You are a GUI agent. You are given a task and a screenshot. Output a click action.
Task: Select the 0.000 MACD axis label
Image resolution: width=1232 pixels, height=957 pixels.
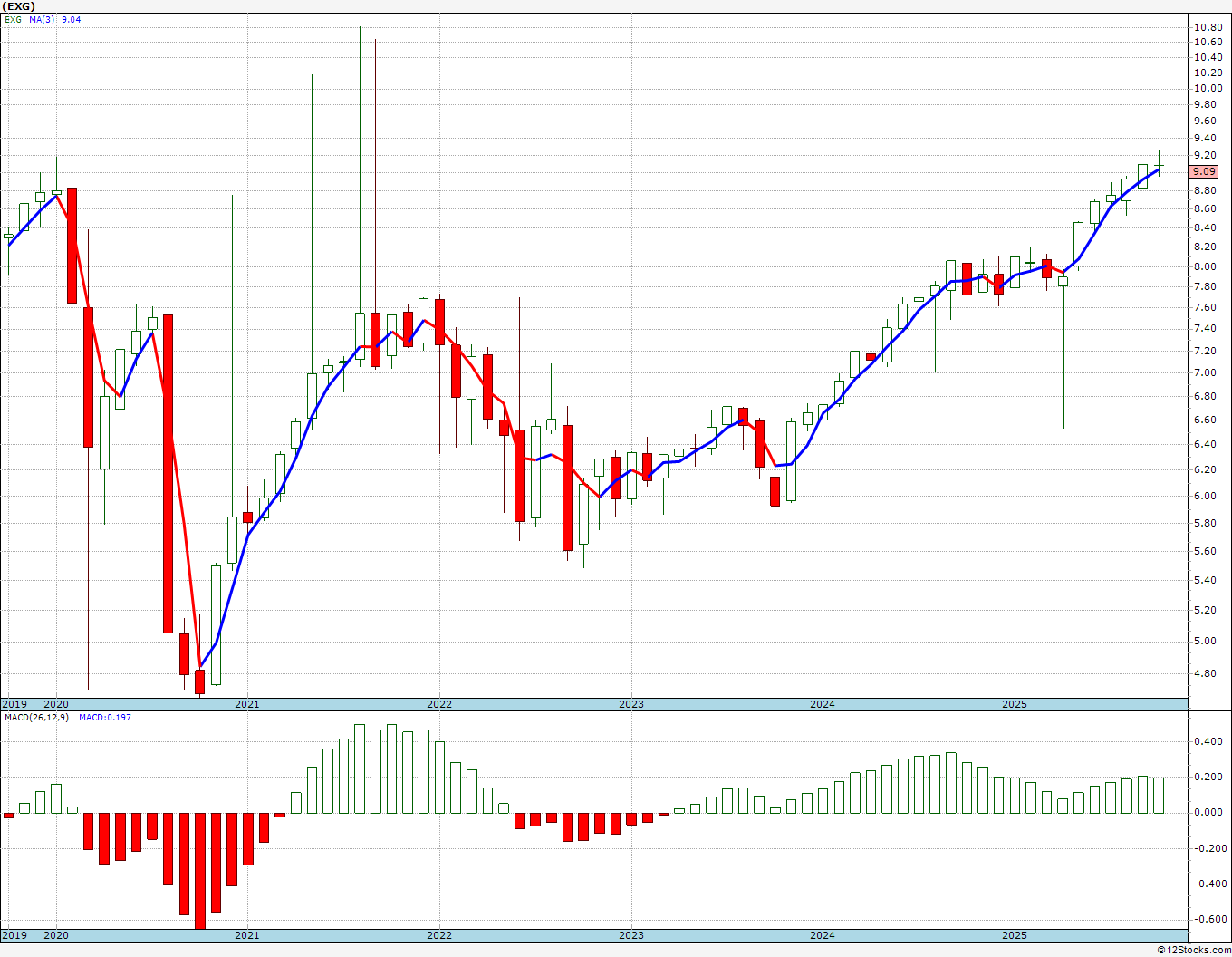coord(1208,812)
